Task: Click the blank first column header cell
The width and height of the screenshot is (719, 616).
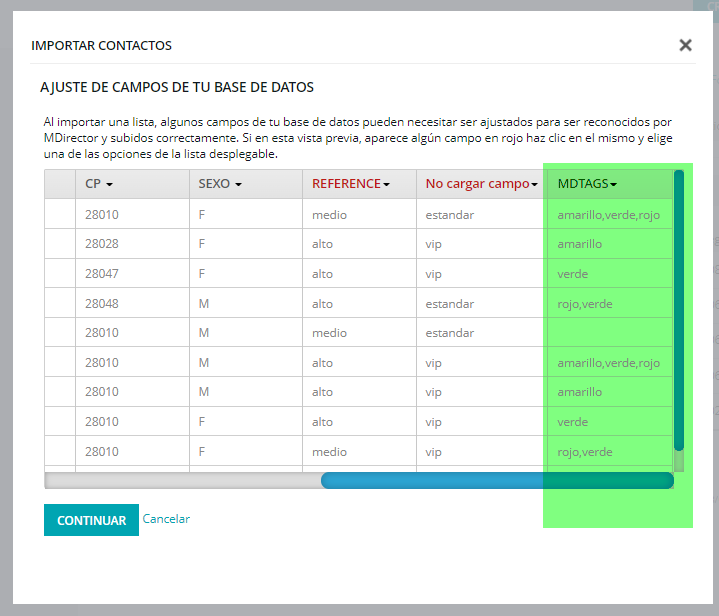Action: click(x=60, y=184)
